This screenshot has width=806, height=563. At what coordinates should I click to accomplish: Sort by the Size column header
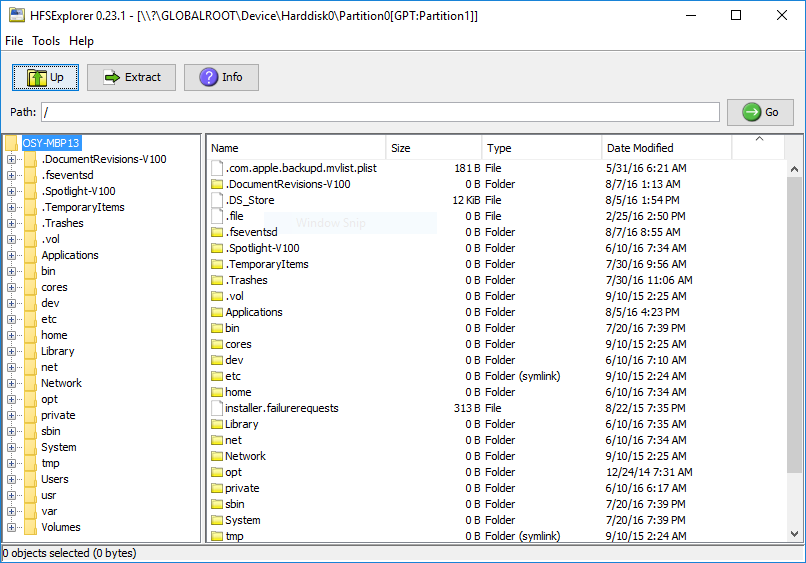pos(434,148)
